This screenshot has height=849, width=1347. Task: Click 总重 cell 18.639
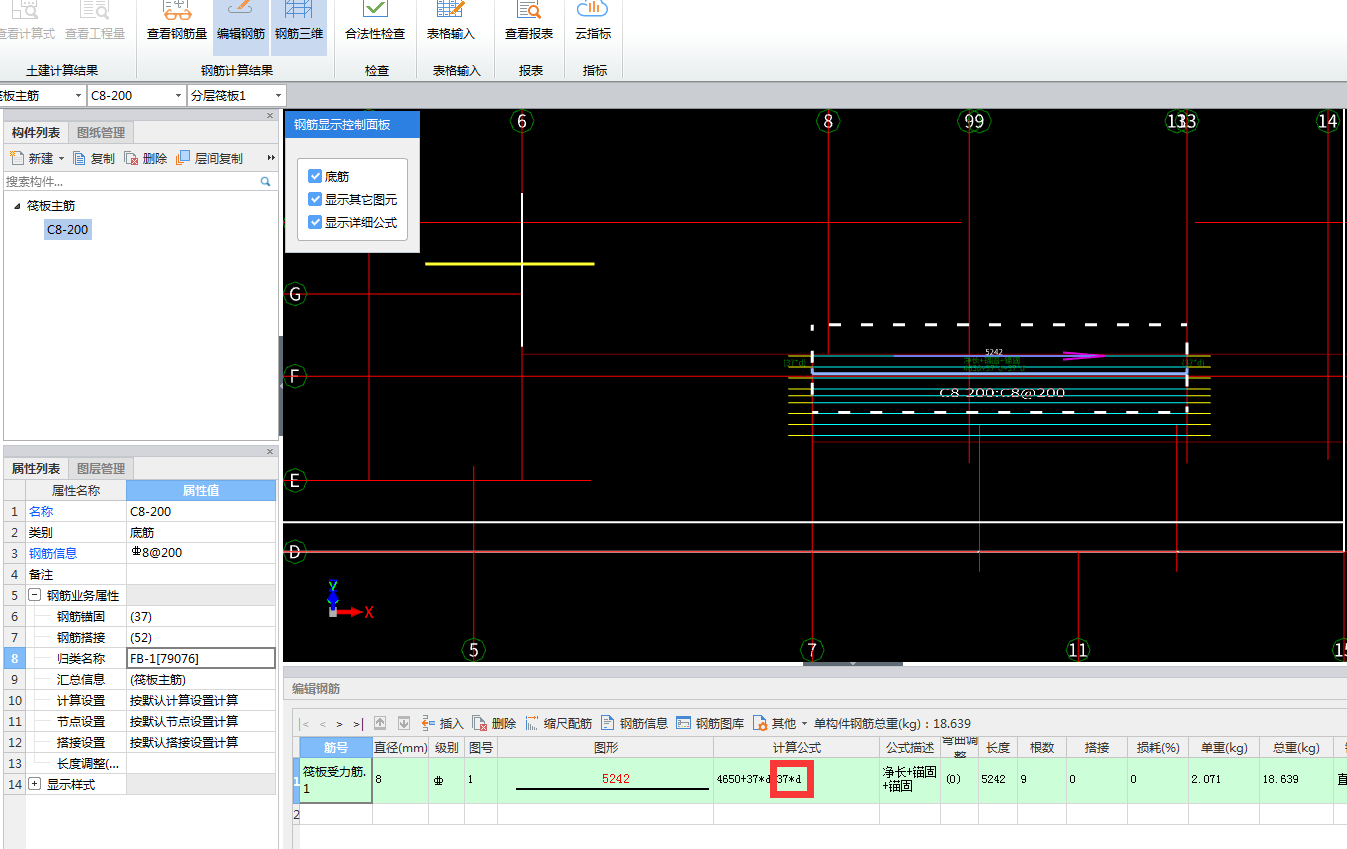pyautogui.click(x=1296, y=780)
